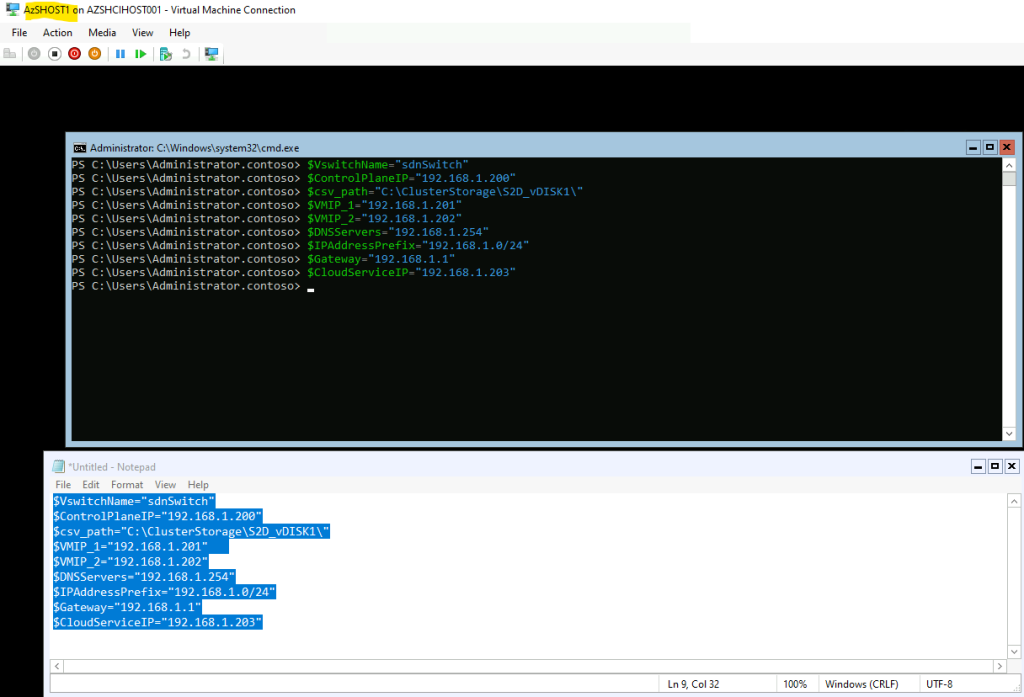Click the $DNSServers line in Notepad

[144, 577]
